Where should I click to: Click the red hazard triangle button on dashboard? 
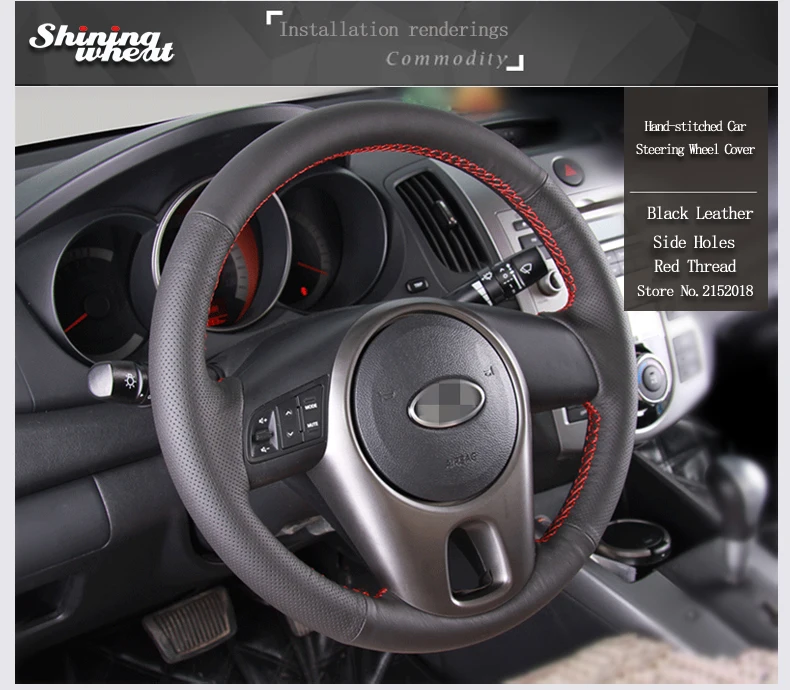568,171
